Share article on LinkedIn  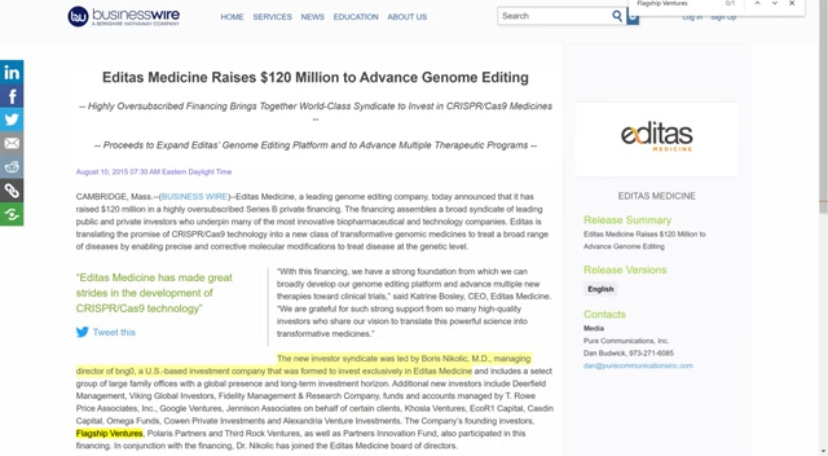point(12,72)
